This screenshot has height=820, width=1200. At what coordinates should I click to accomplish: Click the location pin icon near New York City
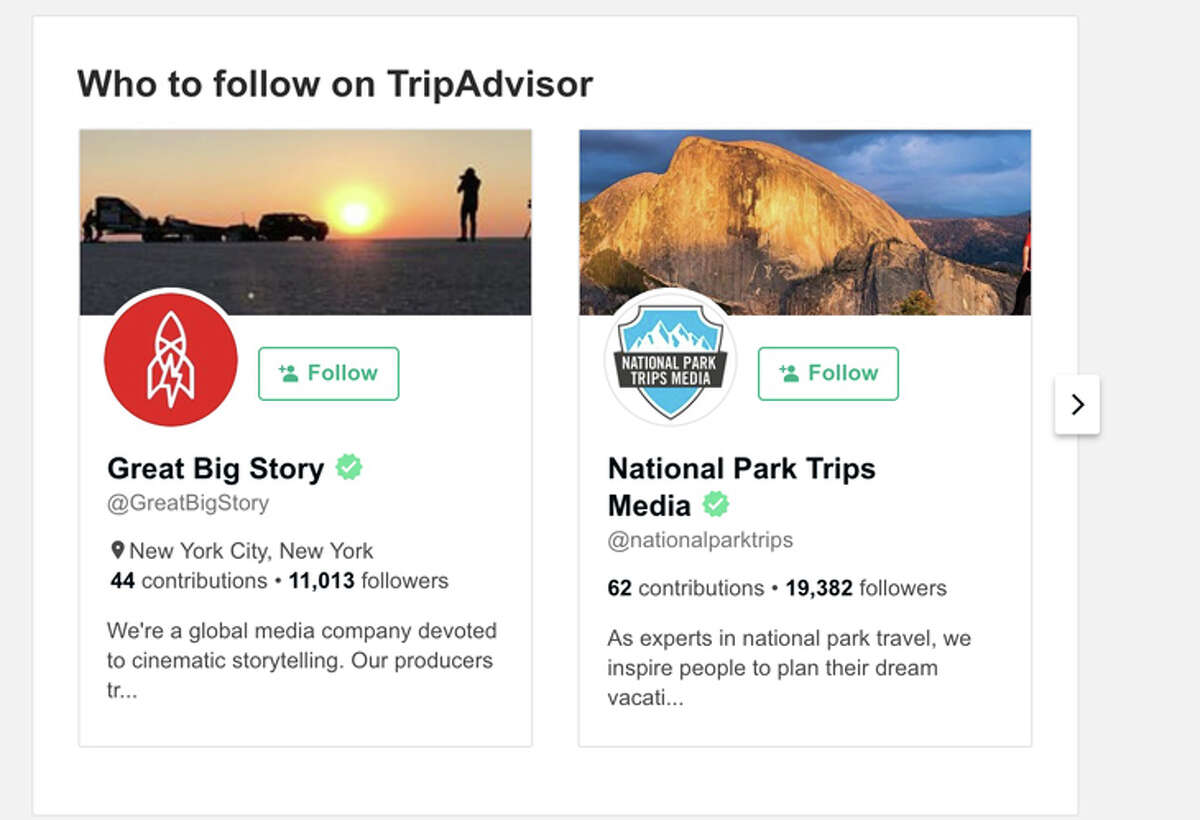(116, 549)
